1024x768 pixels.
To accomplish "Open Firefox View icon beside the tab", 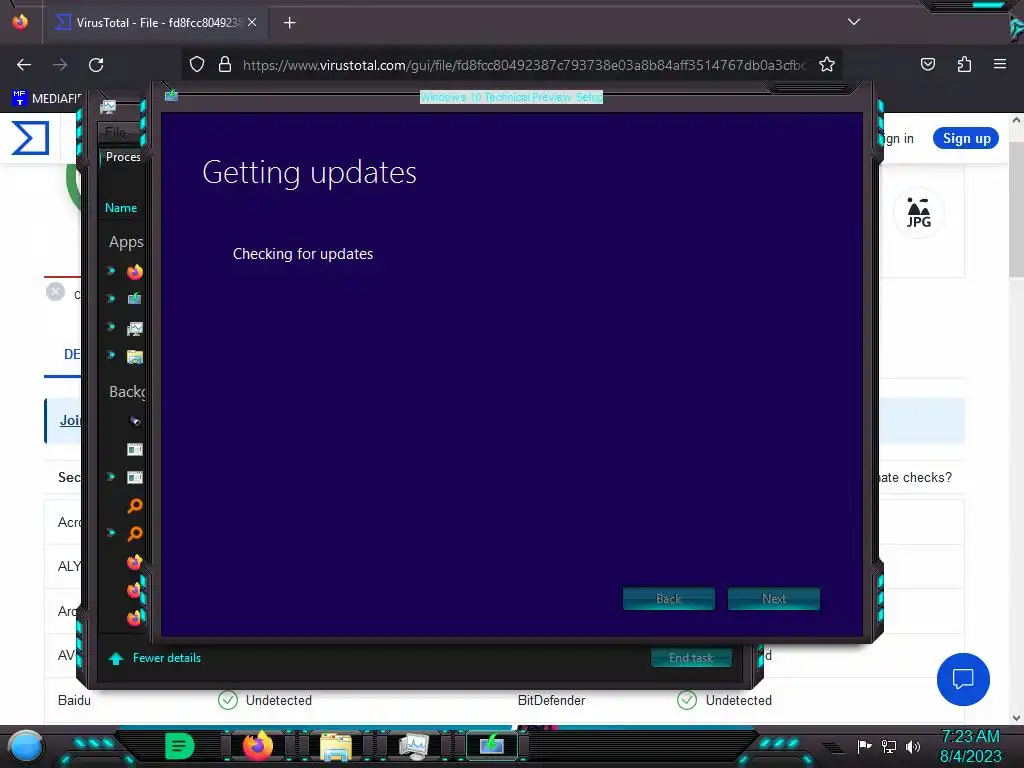I will click(x=20, y=22).
